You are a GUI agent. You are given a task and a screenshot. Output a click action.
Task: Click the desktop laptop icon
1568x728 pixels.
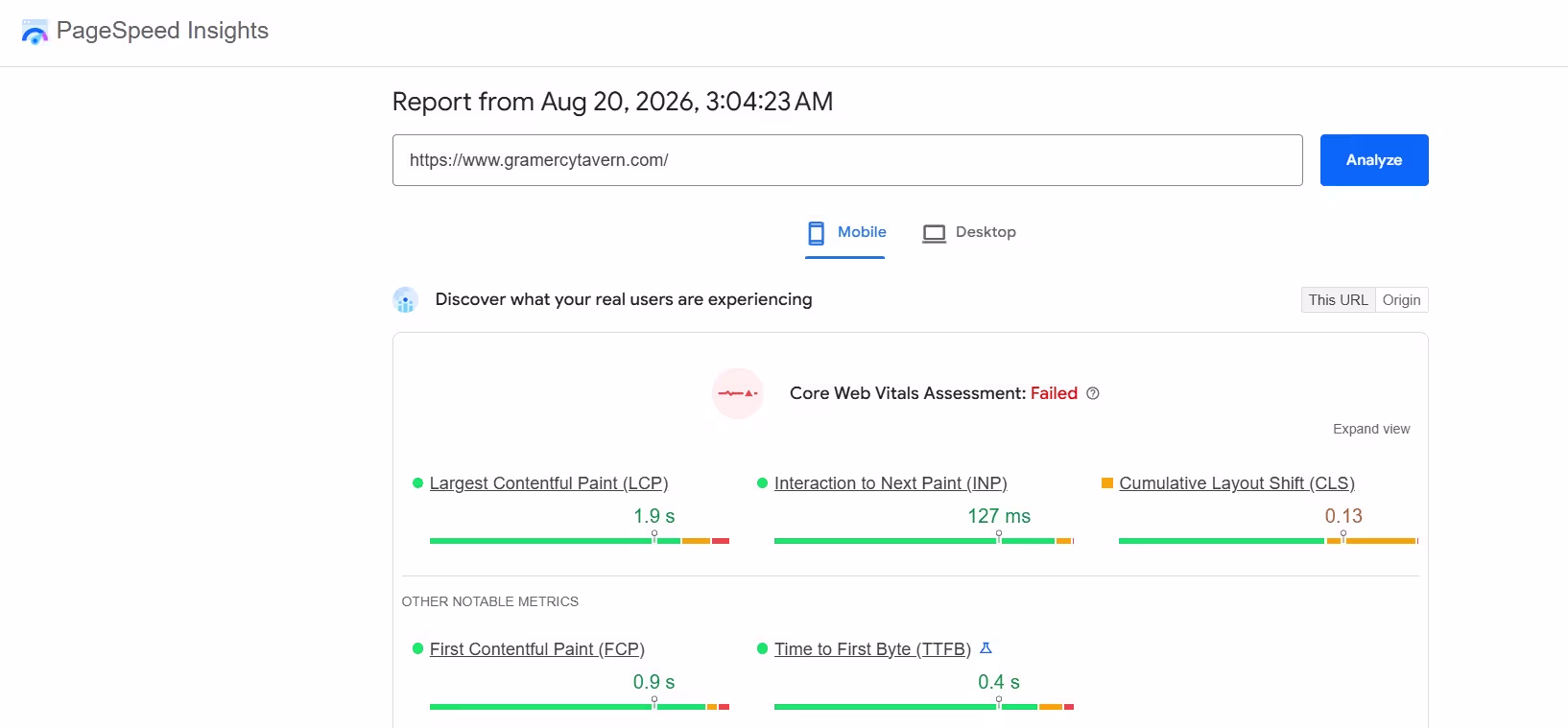tap(934, 234)
